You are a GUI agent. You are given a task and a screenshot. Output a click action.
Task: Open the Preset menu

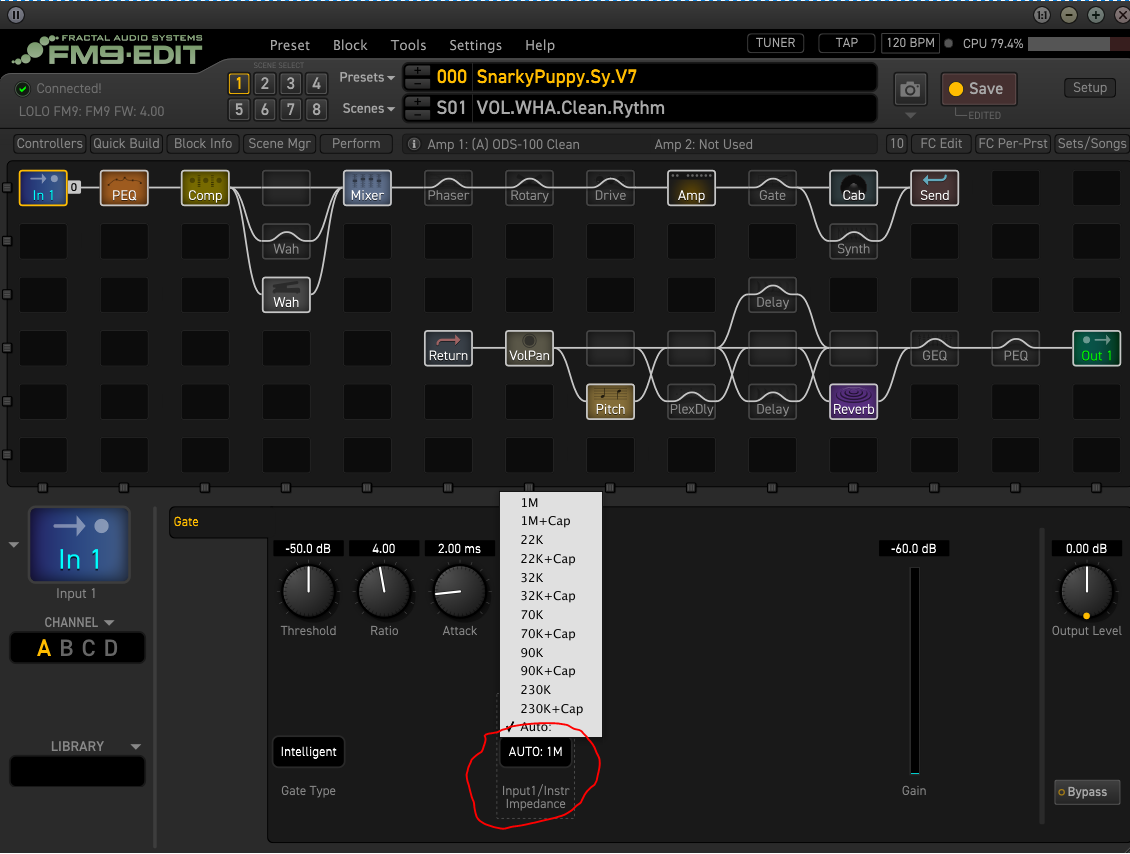coord(290,45)
